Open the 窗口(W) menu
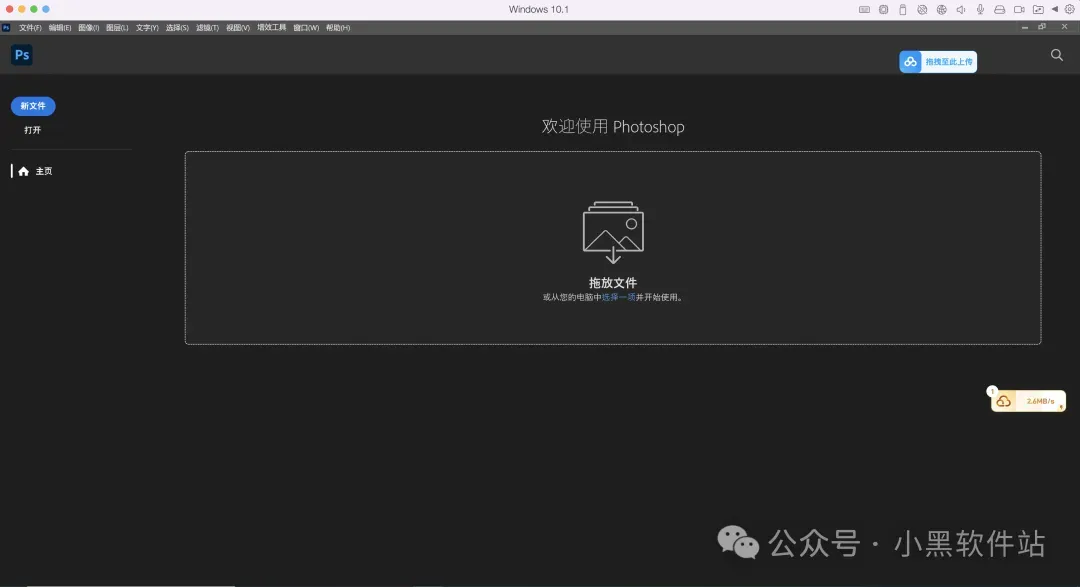Screen dimensions: 1080x587 tap(306, 28)
